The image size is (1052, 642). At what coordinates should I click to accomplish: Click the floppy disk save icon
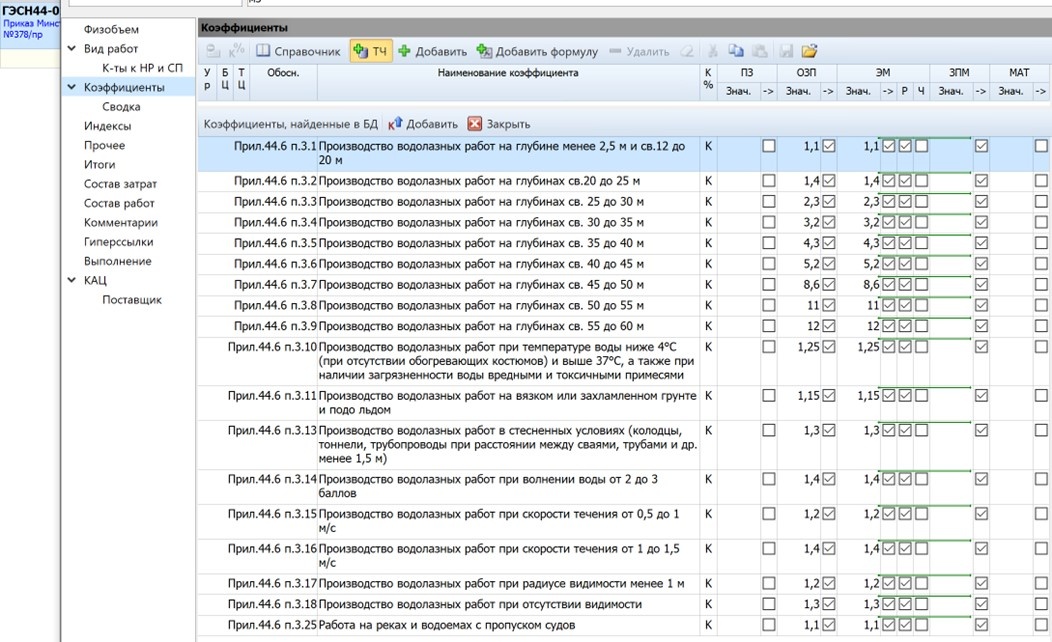pyautogui.click(x=786, y=51)
